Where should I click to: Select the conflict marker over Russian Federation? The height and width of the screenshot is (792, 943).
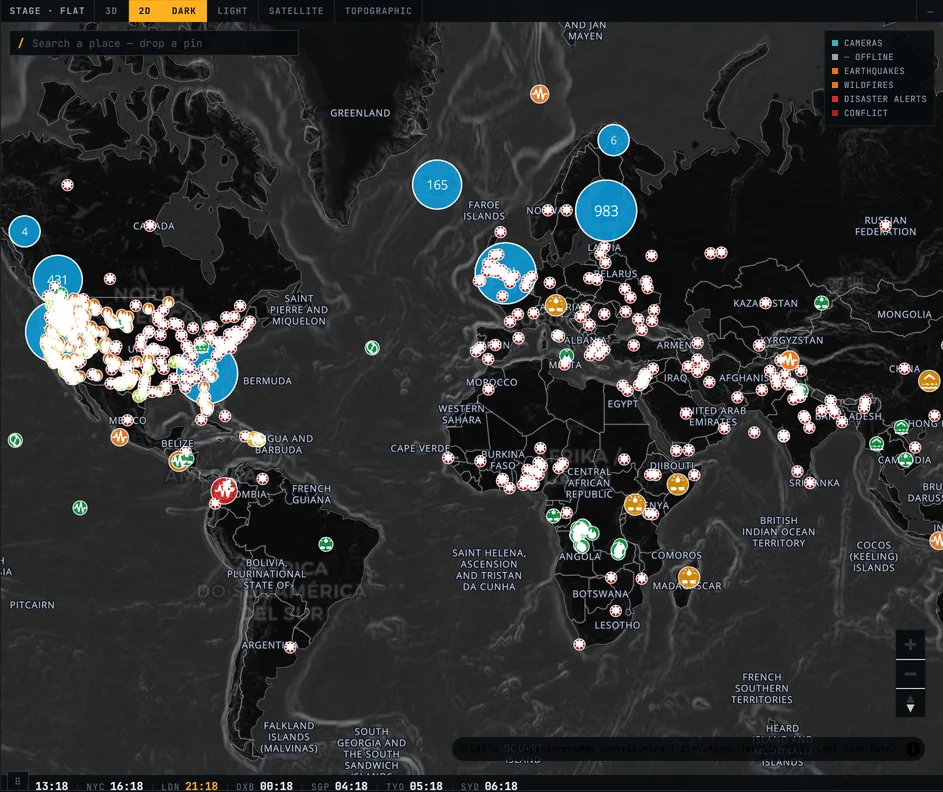coord(885,226)
